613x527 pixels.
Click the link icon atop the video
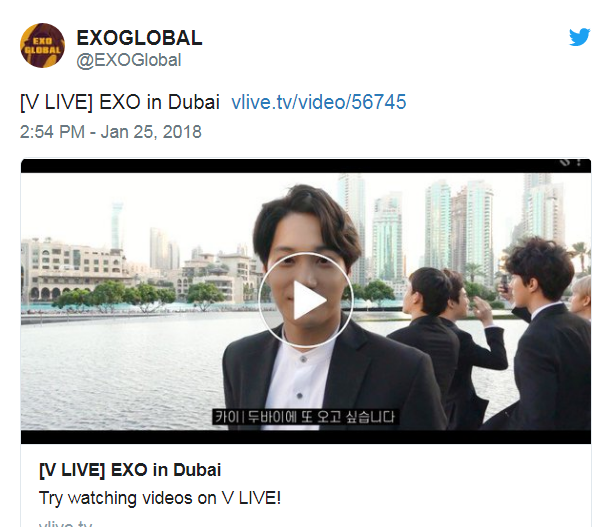[x=565, y=162]
